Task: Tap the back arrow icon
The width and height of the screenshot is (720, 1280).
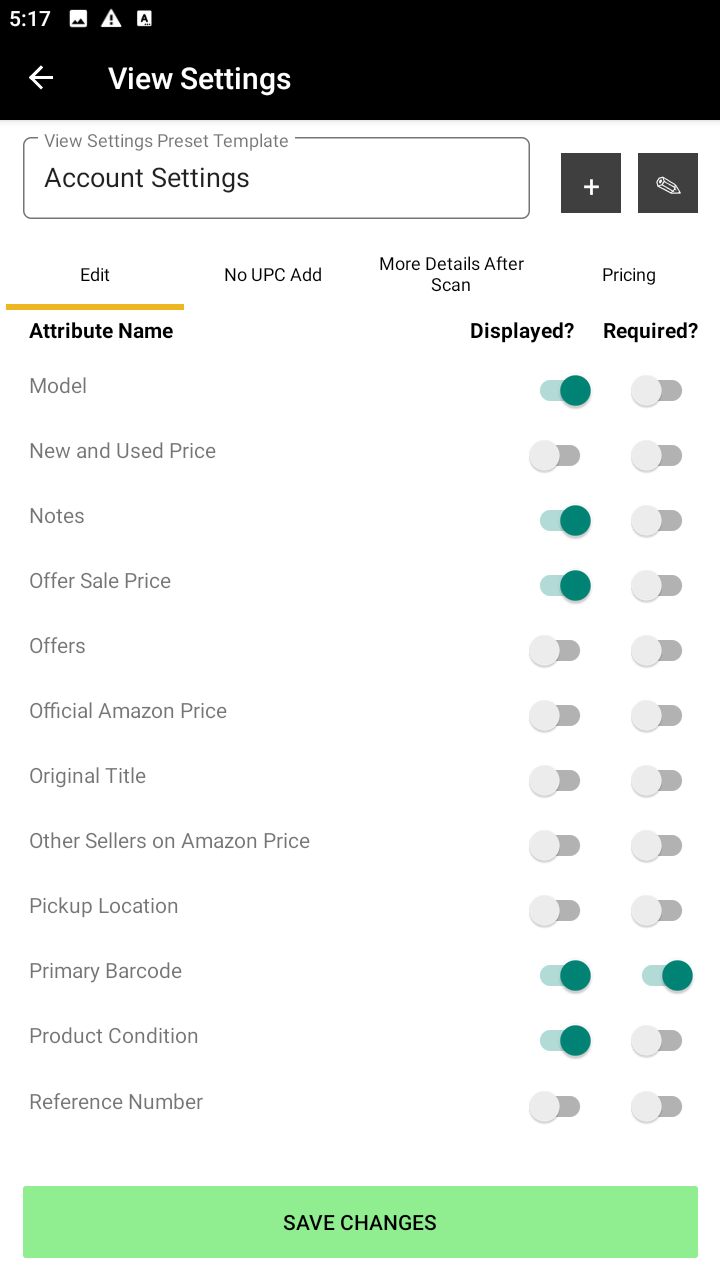Action: (41, 78)
